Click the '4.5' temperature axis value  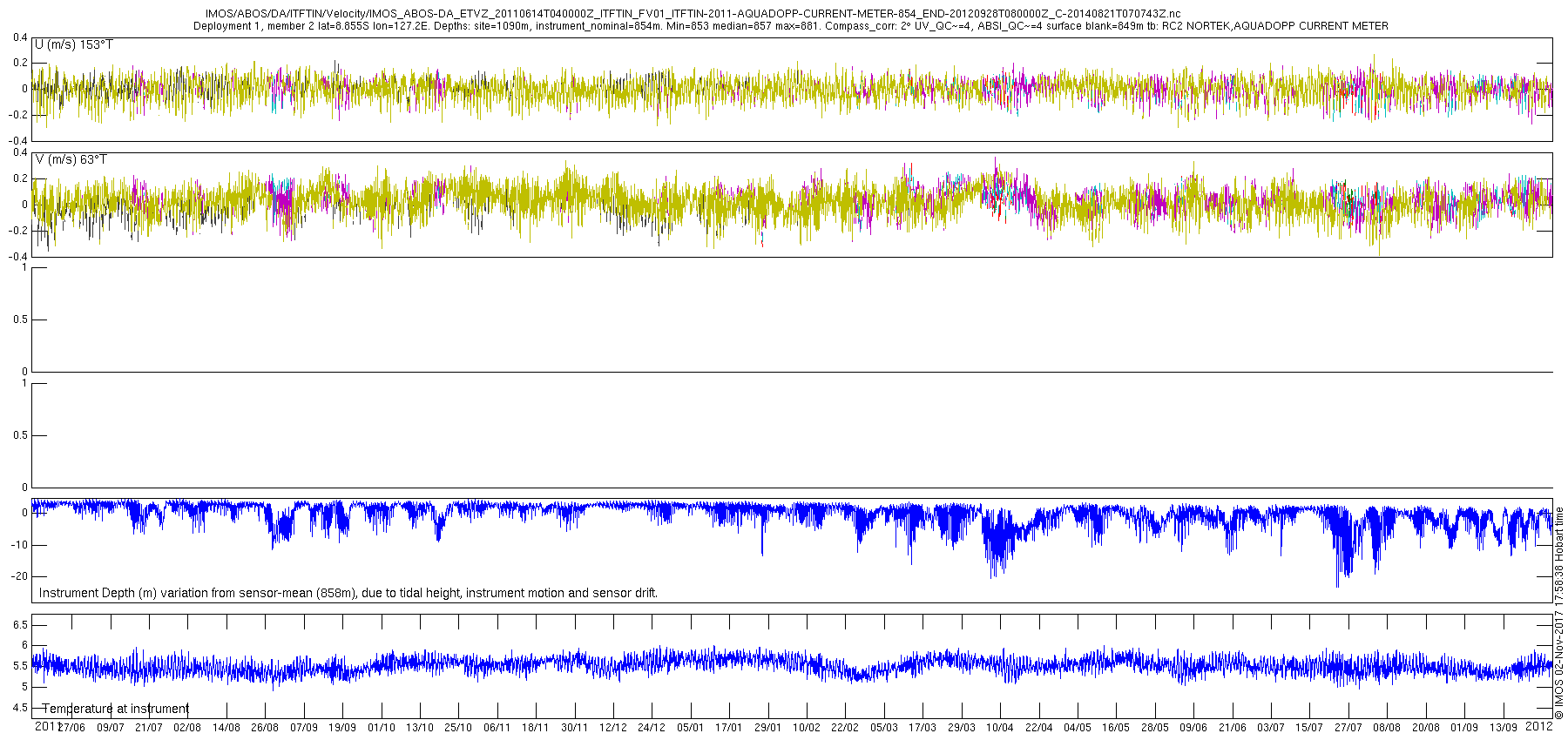pyautogui.click(x=19, y=708)
